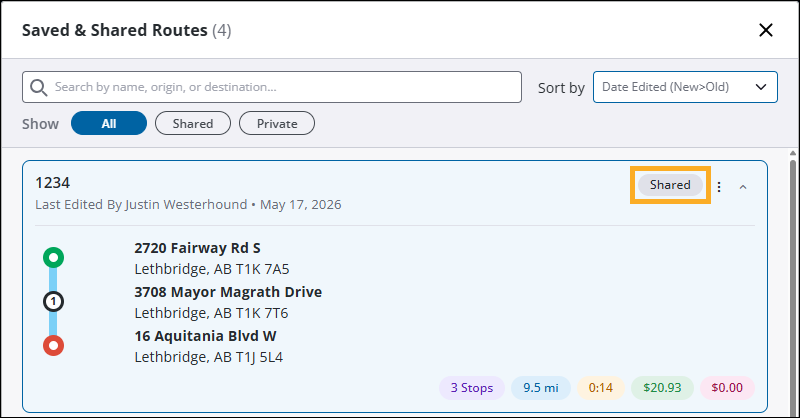This screenshot has width=800, height=418.
Task: Click the $20.93 cost badge
Action: [662, 388]
